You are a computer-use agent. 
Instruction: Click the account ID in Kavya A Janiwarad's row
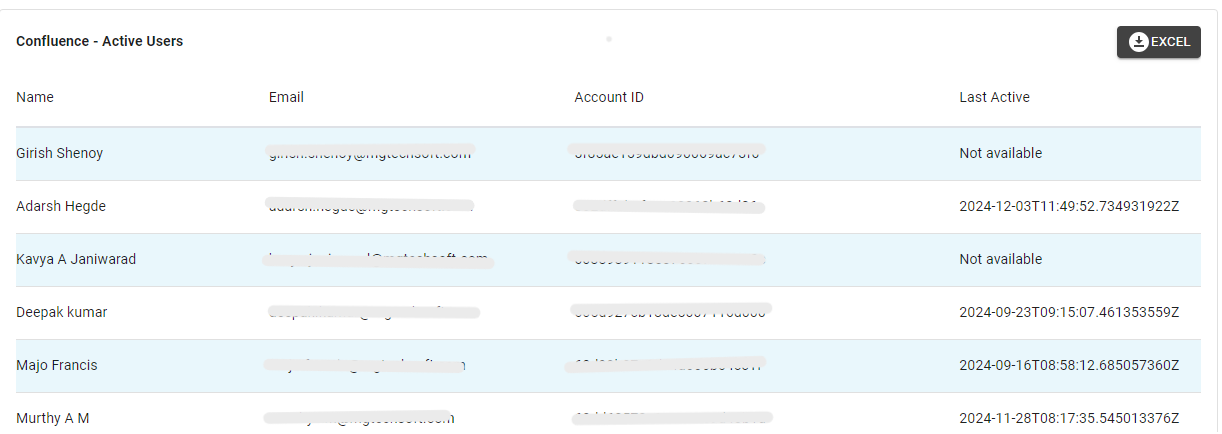(x=667, y=259)
